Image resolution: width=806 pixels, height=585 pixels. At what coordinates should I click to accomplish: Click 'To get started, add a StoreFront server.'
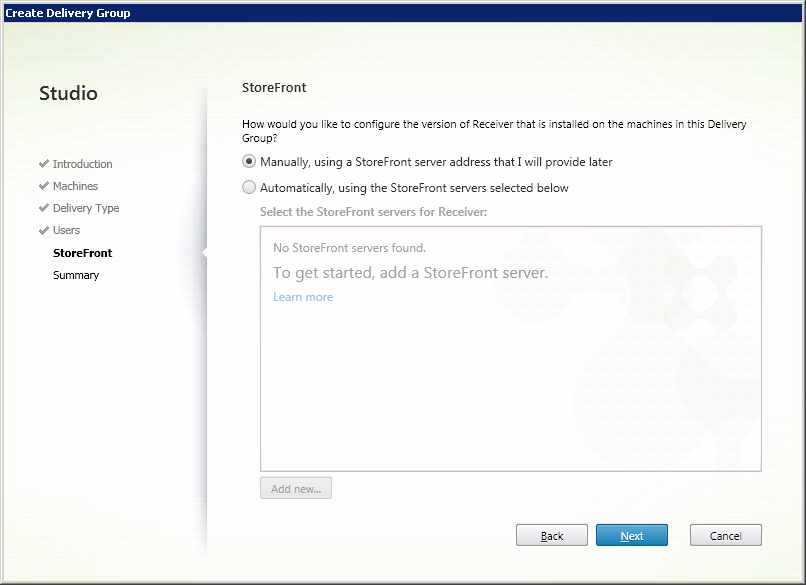pos(411,272)
